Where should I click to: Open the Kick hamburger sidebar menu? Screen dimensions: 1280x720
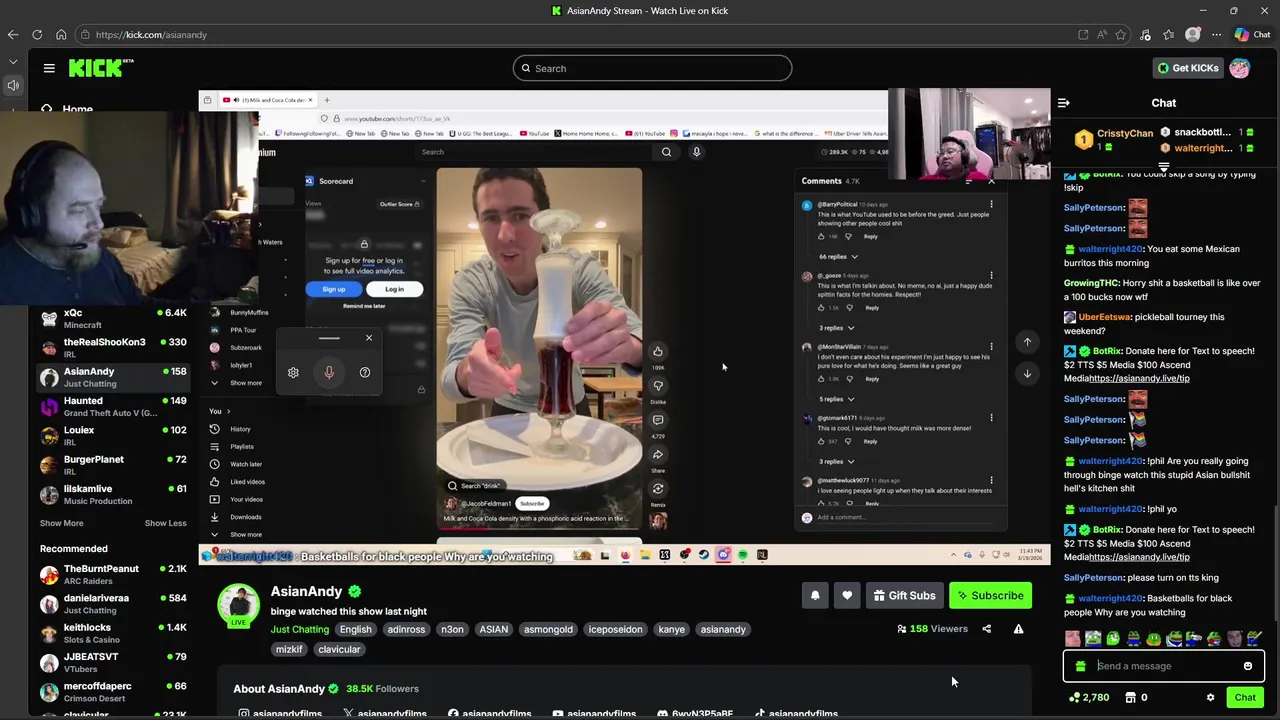tap(49, 68)
